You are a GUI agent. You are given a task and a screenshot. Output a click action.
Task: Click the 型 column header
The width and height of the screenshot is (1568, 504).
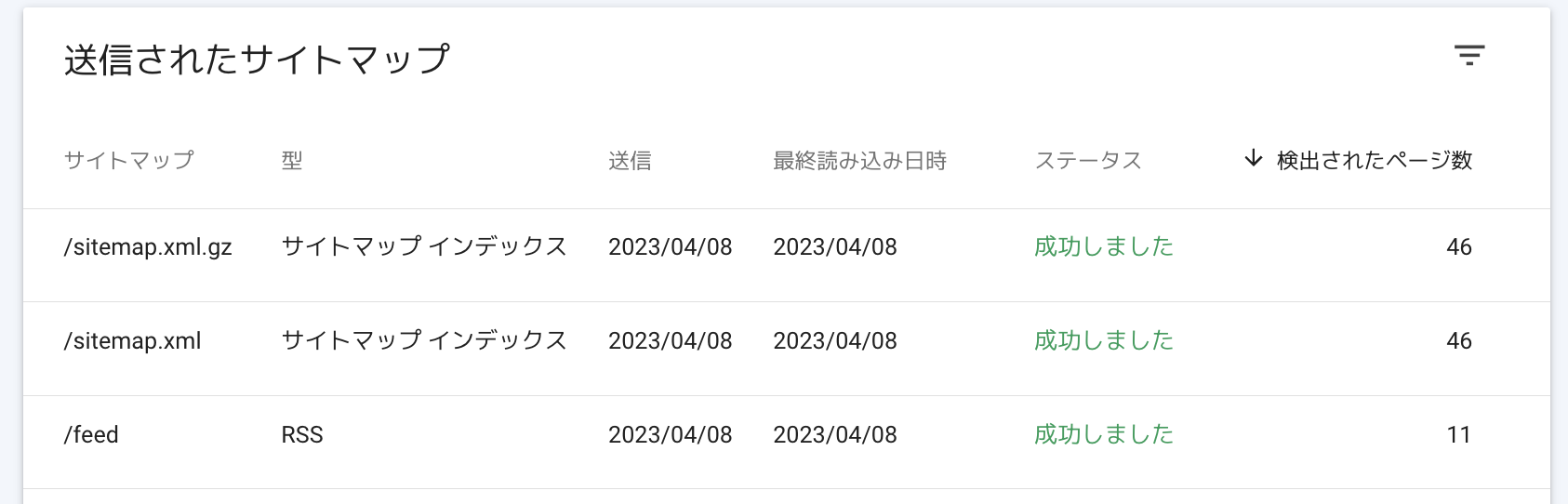click(x=292, y=160)
